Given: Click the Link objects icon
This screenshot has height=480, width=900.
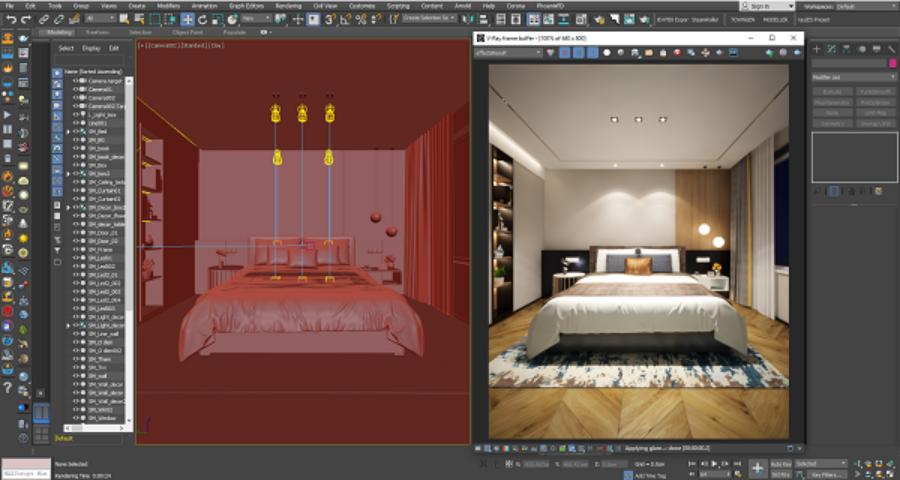Looking at the screenshot, I should [44, 19].
